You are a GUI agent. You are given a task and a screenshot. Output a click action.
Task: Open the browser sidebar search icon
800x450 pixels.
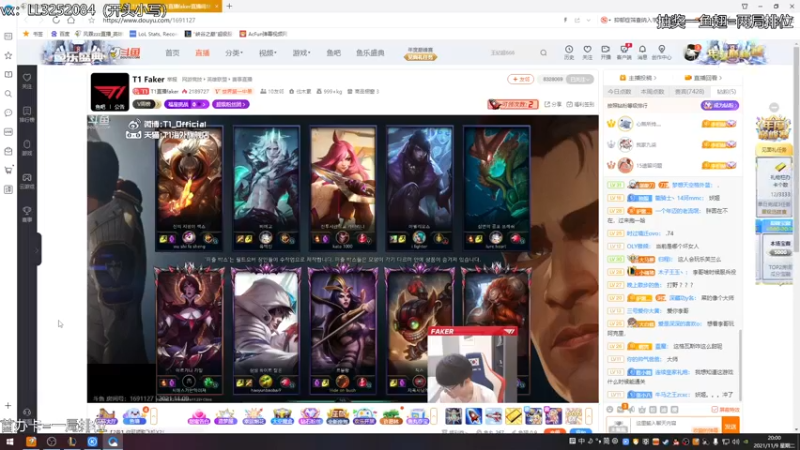point(8,94)
